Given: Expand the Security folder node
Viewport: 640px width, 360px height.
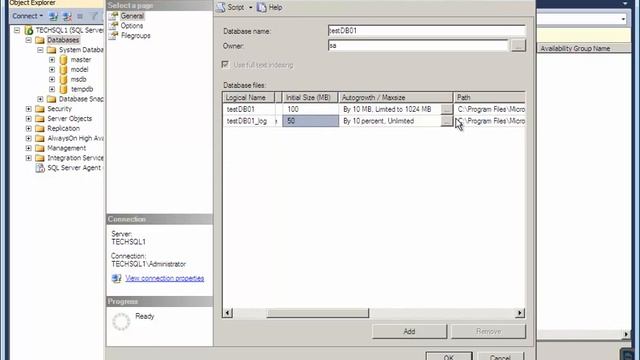Looking at the screenshot, I should pos(29,109).
